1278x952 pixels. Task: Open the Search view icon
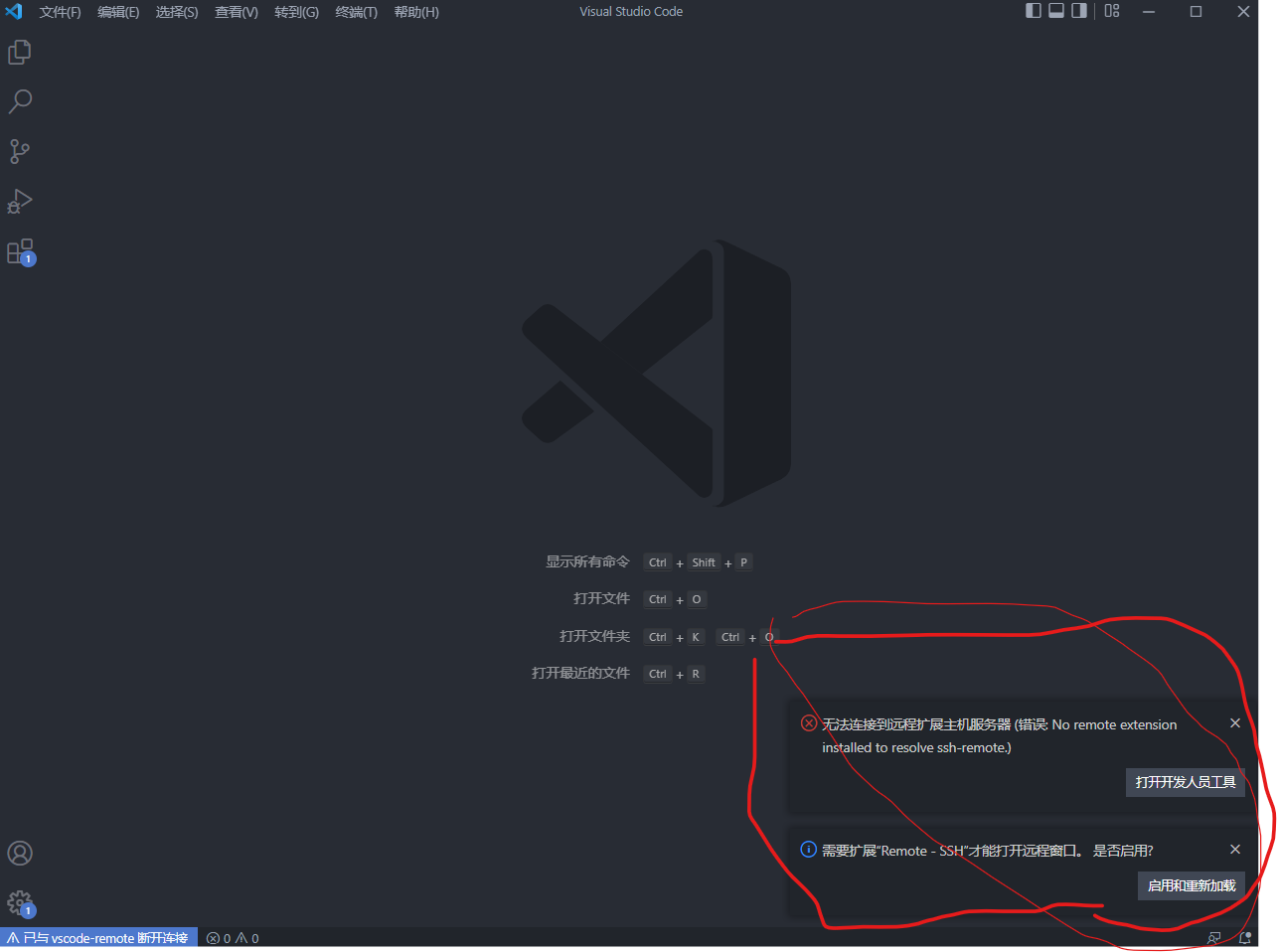pos(20,101)
